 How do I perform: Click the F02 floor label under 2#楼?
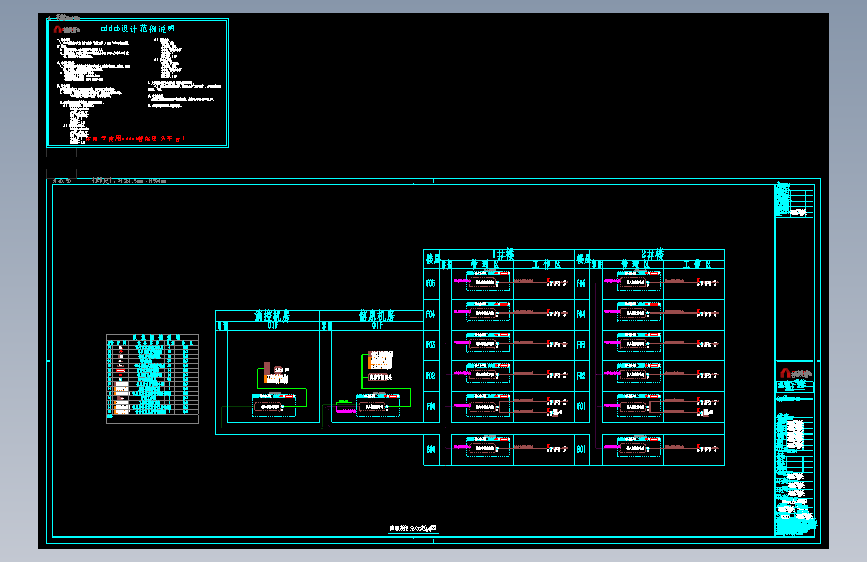click(x=581, y=376)
